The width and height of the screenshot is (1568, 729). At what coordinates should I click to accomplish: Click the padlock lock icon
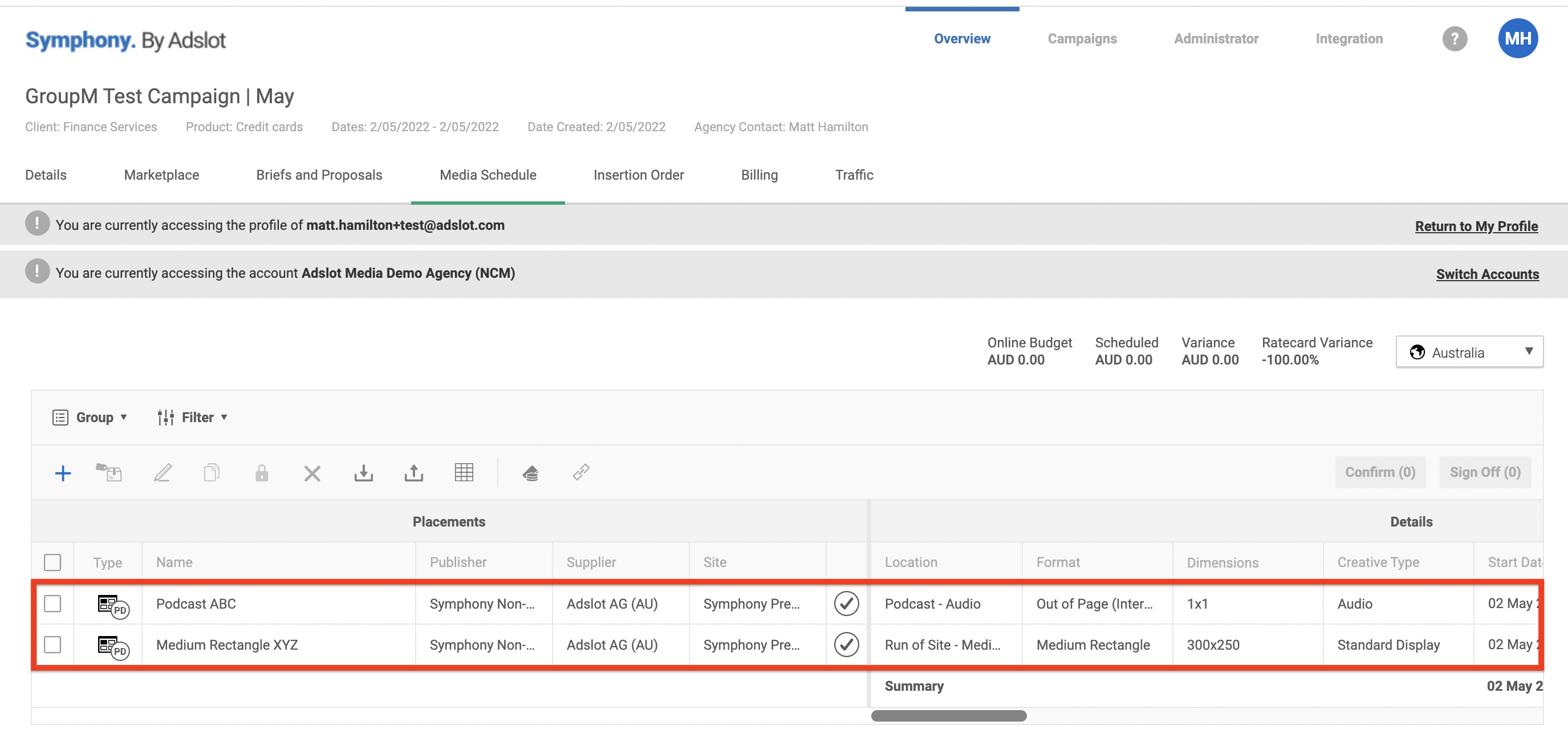262,473
